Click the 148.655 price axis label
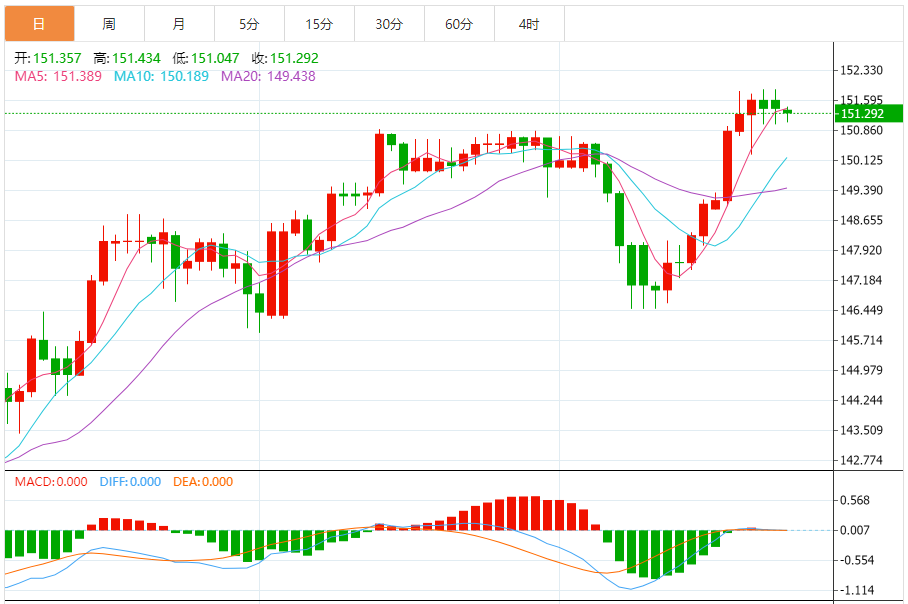This screenshot has height=604, width=908. (861, 220)
